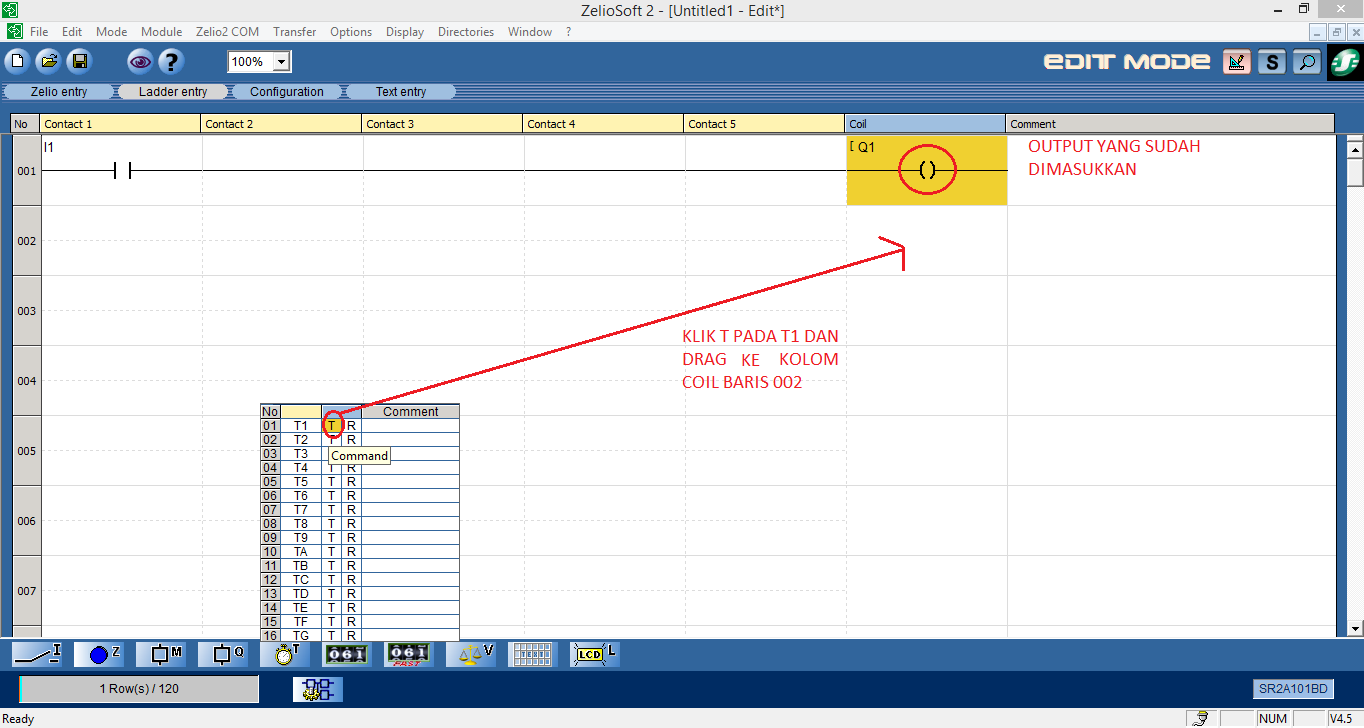Open the Window menu

tap(530, 32)
